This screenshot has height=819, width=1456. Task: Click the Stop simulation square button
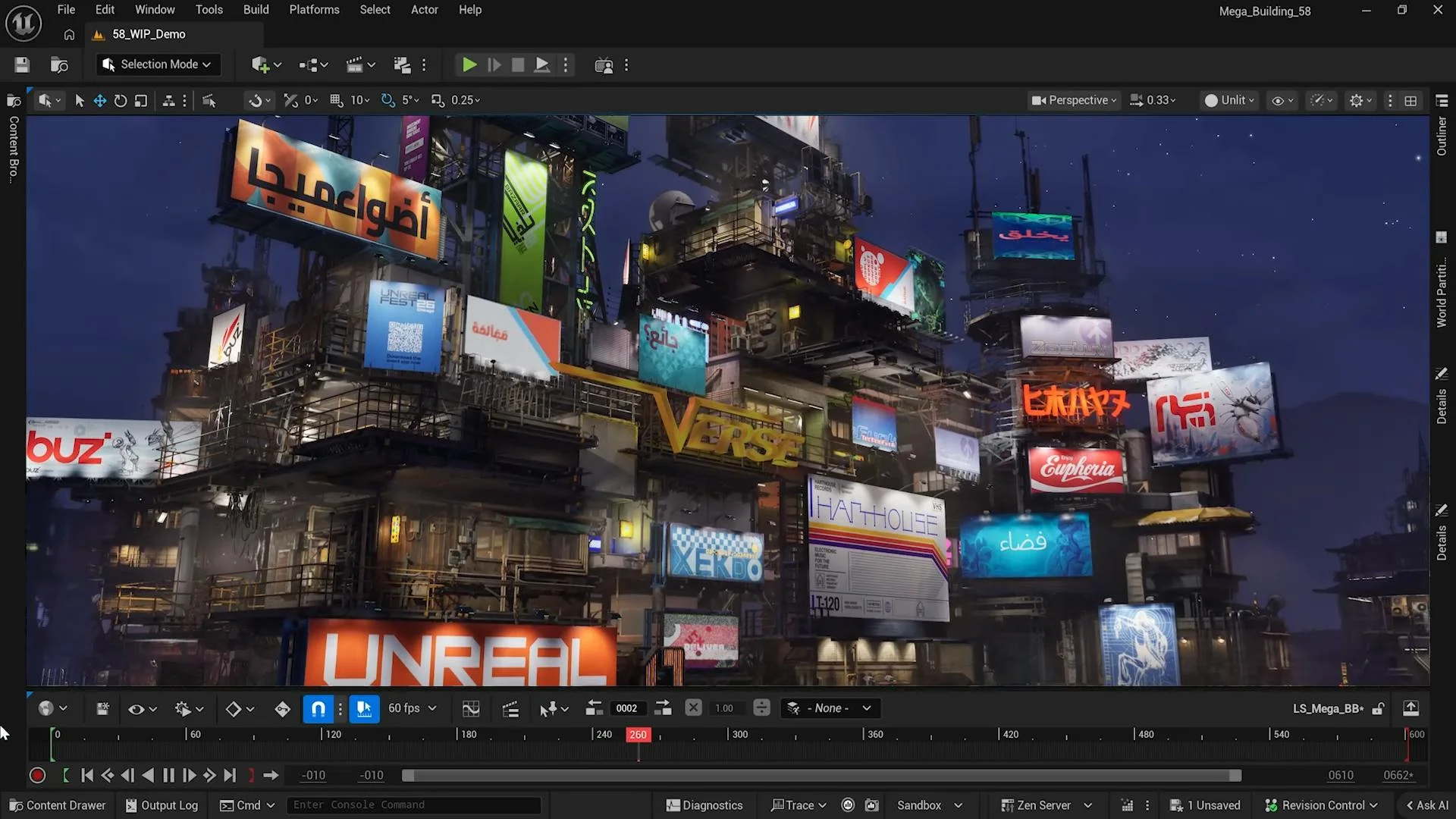pos(518,65)
